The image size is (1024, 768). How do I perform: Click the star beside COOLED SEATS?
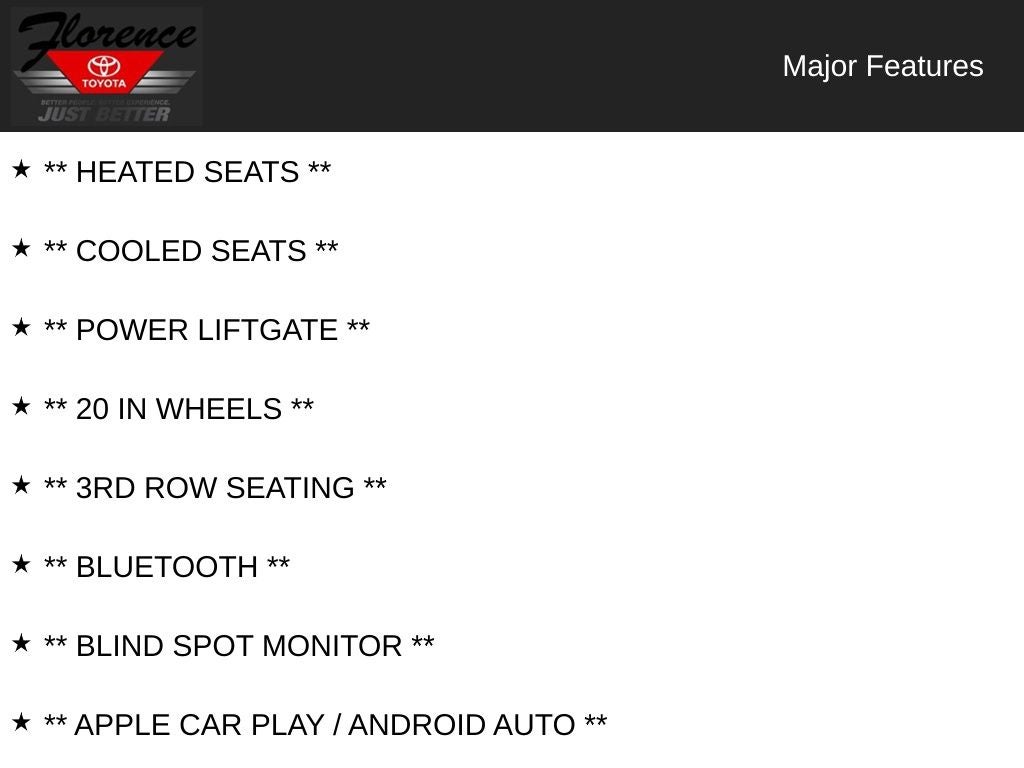(x=21, y=248)
